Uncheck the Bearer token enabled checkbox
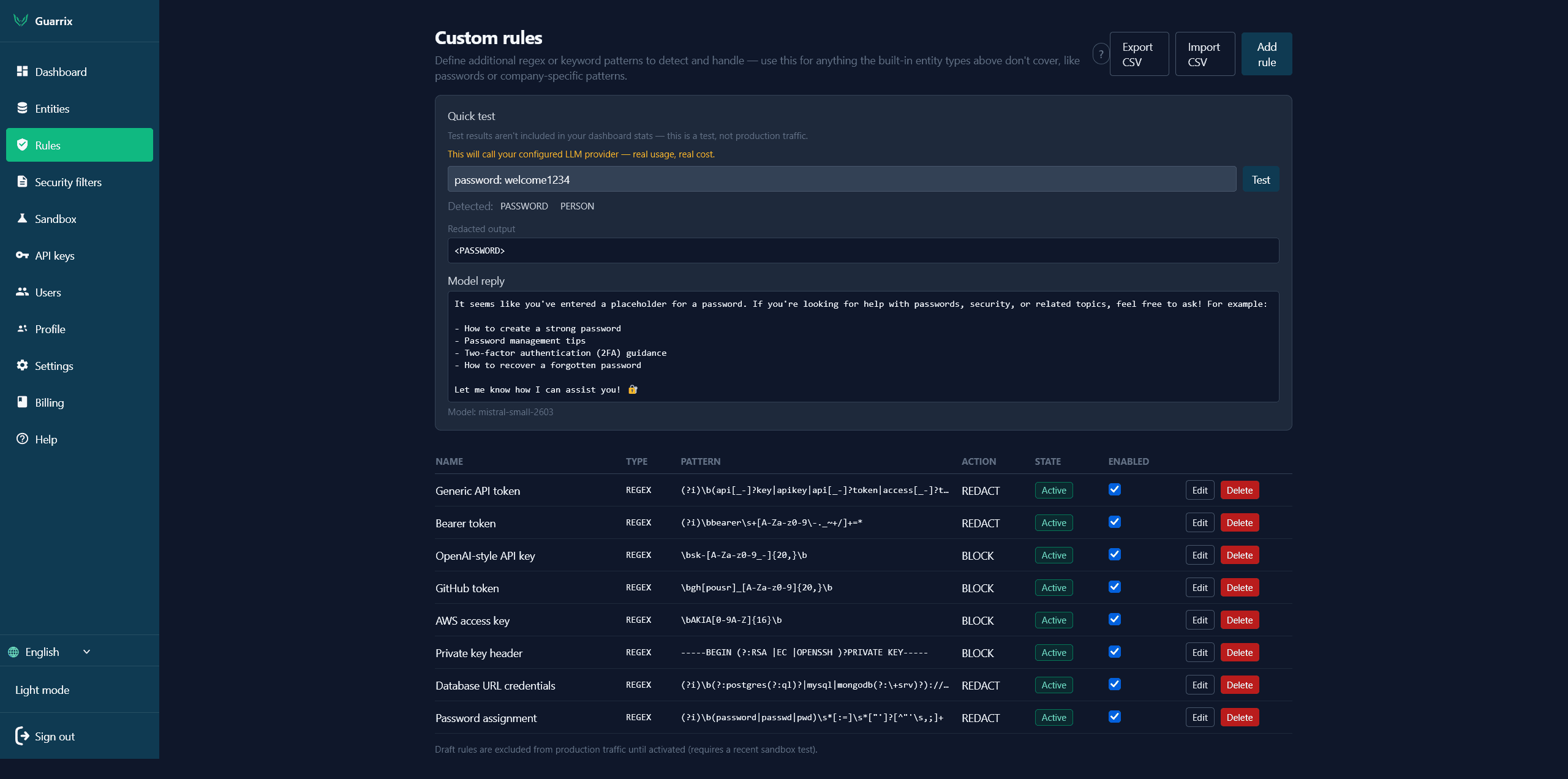The image size is (1568, 779). [1115, 522]
